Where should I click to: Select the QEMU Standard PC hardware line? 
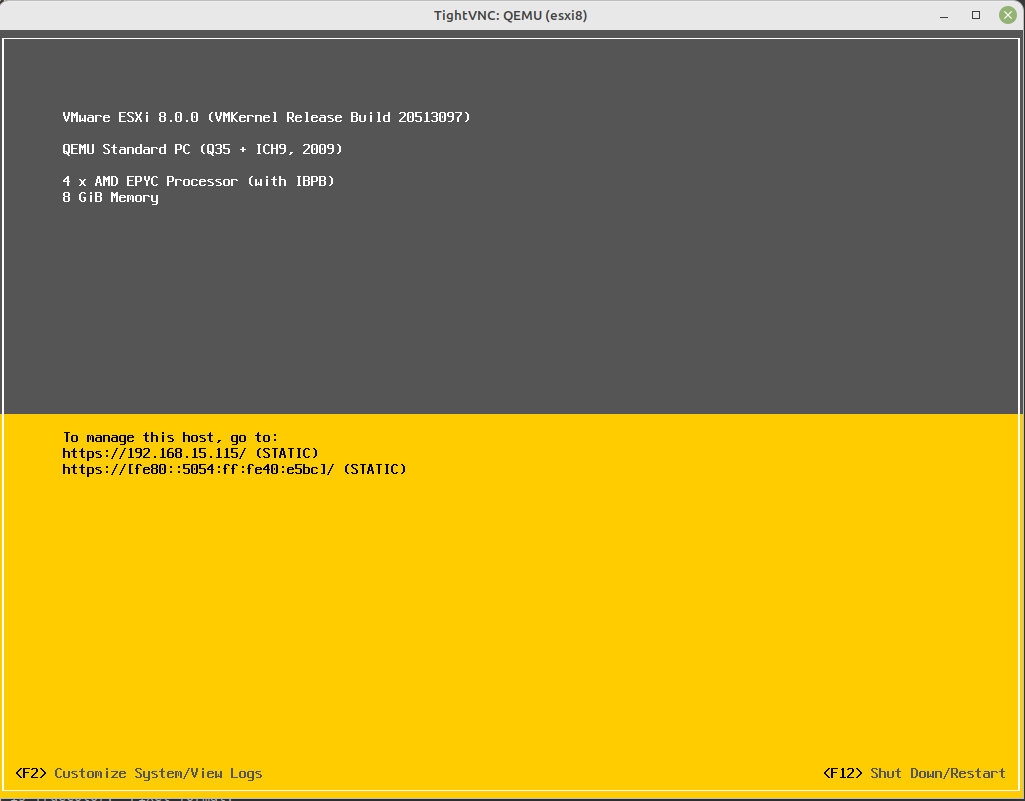[203, 150]
